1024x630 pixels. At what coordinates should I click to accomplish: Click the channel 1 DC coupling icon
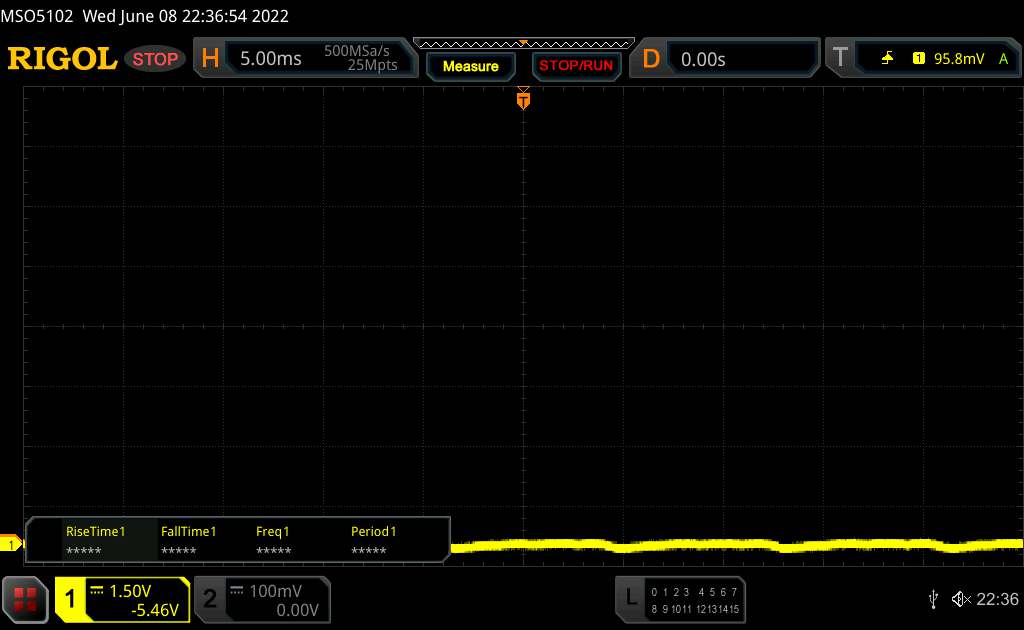pos(97,590)
